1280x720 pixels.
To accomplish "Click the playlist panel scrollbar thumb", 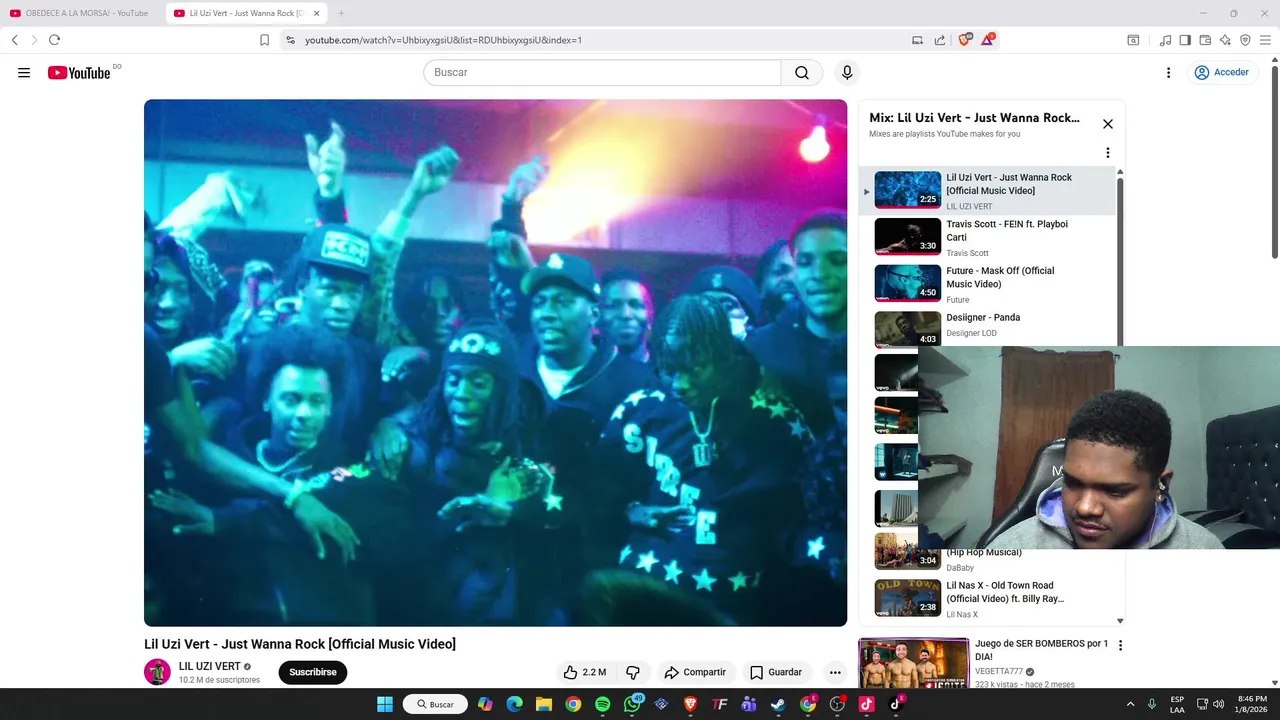I will 1120,260.
